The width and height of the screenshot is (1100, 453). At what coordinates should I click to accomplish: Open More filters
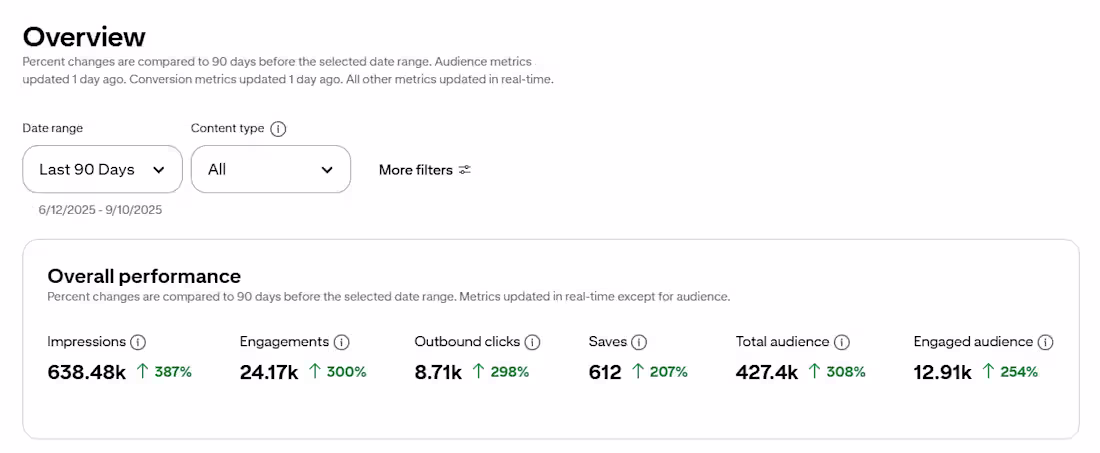[416, 170]
